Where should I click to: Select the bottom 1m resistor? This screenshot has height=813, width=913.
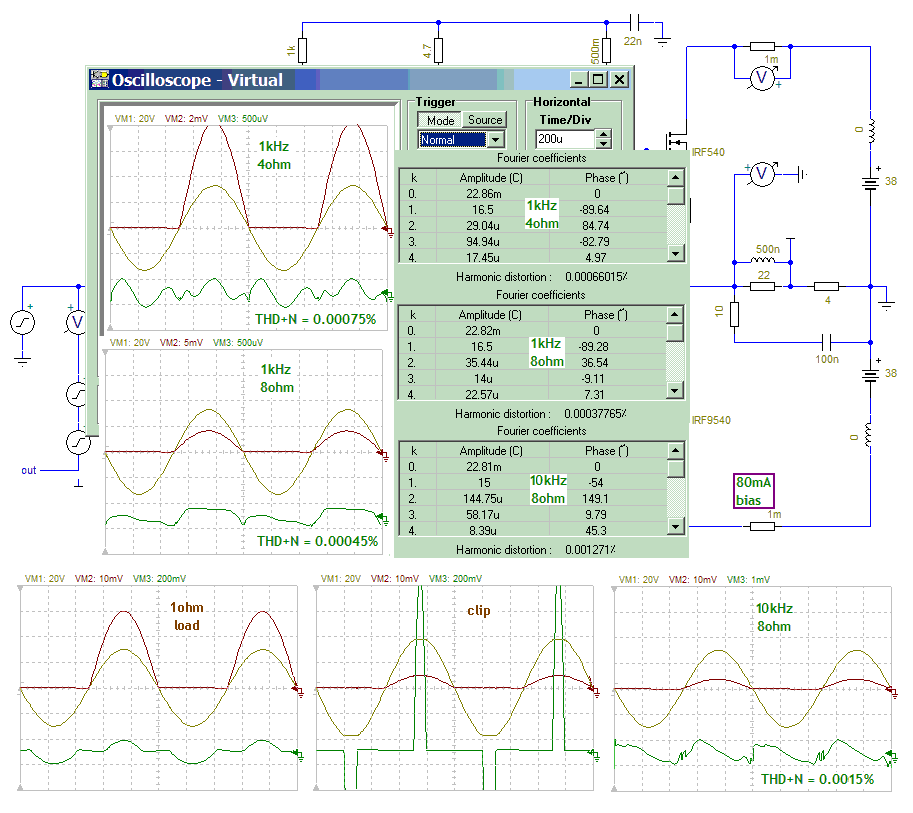click(762, 526)
